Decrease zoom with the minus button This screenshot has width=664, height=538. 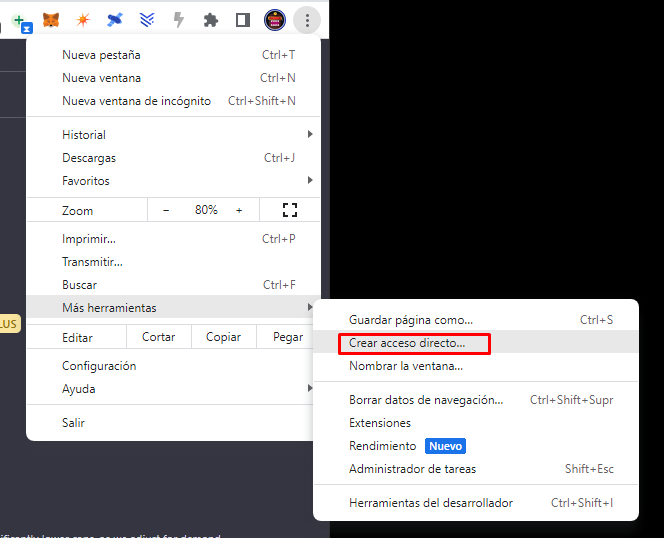166,210
